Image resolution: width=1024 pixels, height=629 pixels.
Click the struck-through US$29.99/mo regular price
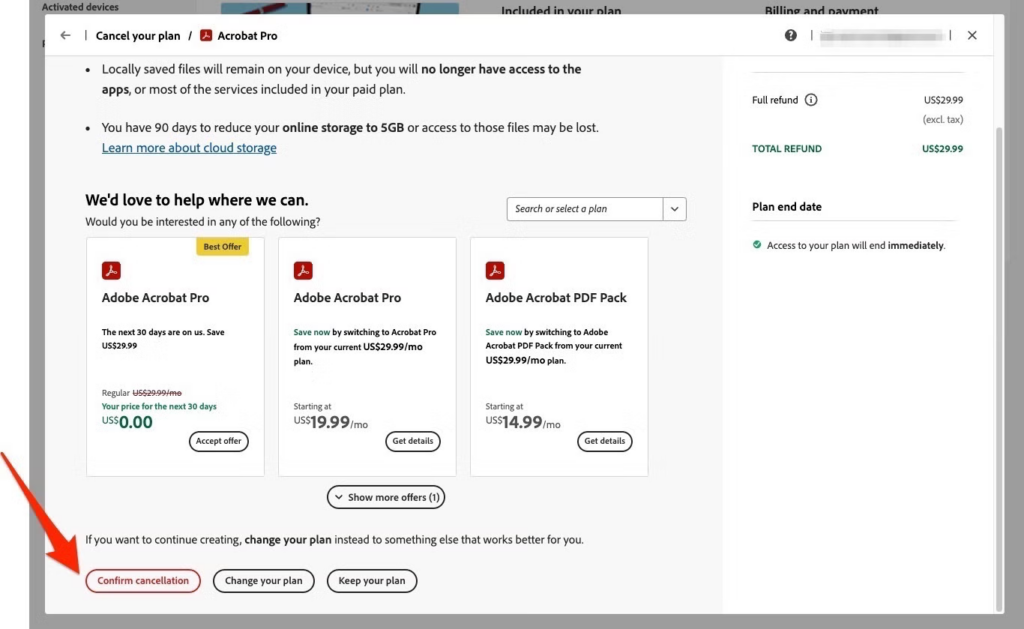[x=157, y=393]
